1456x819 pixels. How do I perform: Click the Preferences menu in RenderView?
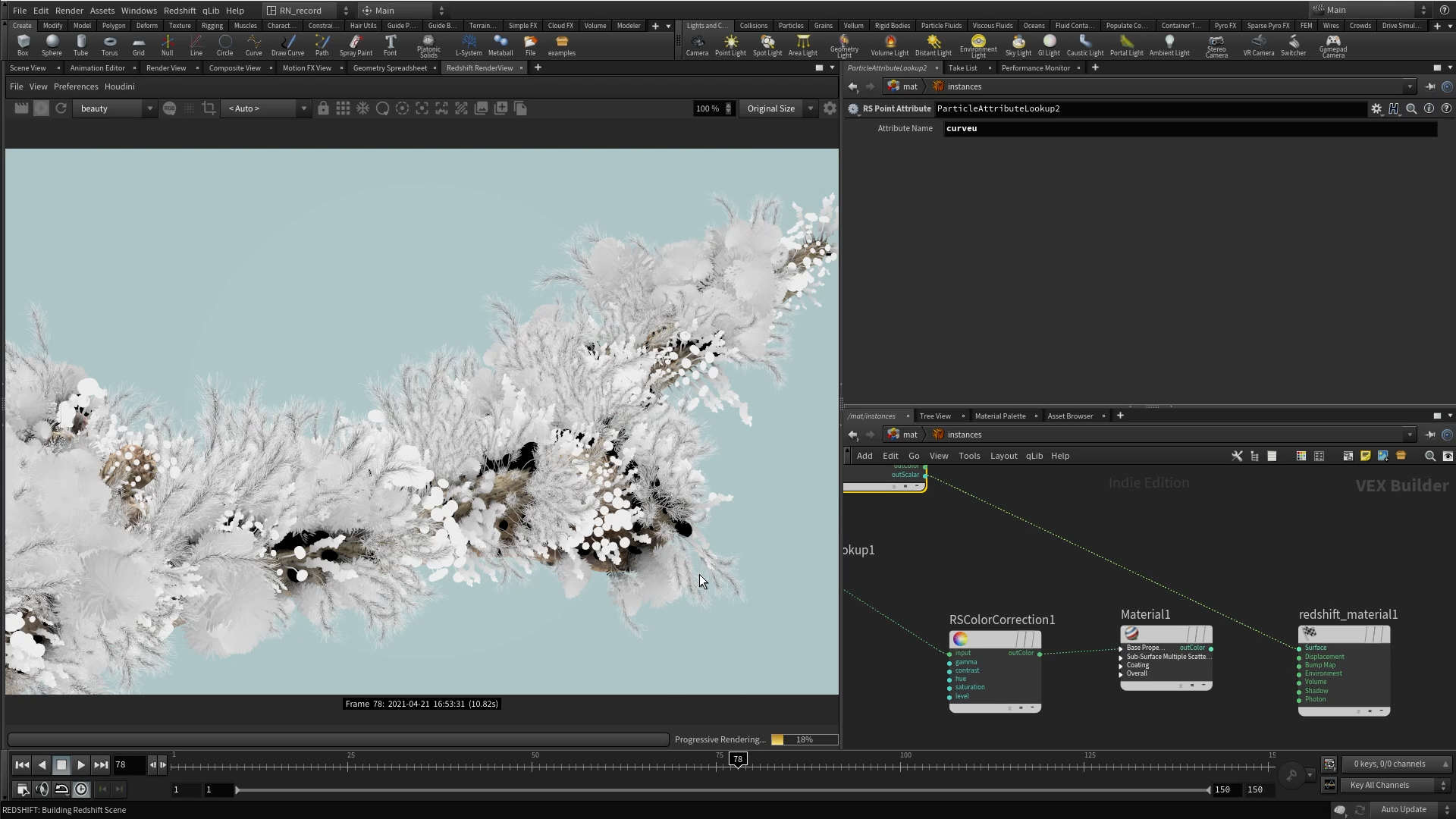[76, 86]
